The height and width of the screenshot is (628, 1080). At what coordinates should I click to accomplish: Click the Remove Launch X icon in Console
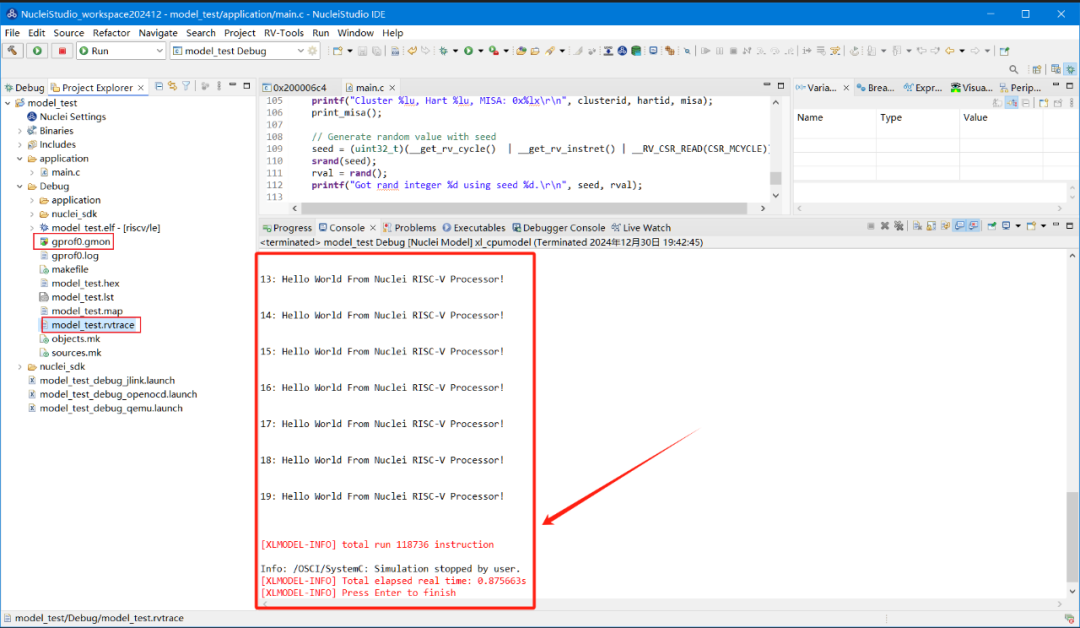885,226
